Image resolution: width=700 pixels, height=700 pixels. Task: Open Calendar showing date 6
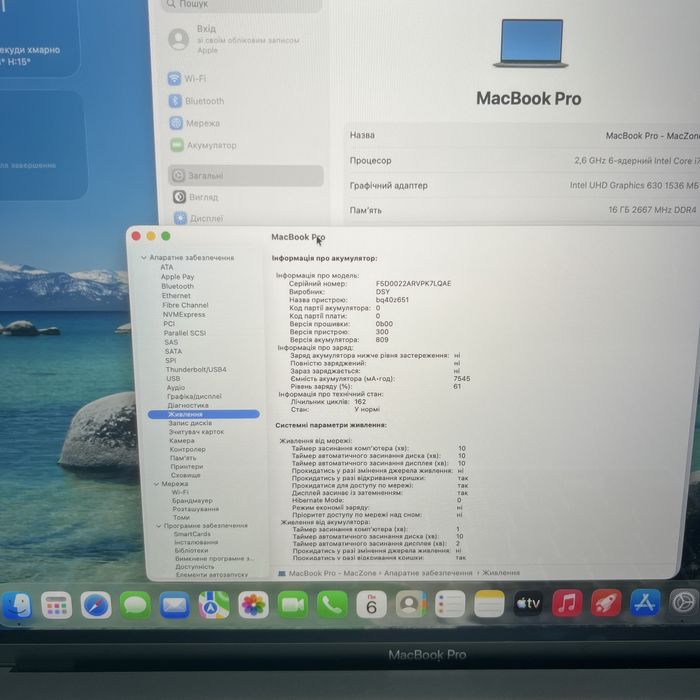click(x=371, y=604)
